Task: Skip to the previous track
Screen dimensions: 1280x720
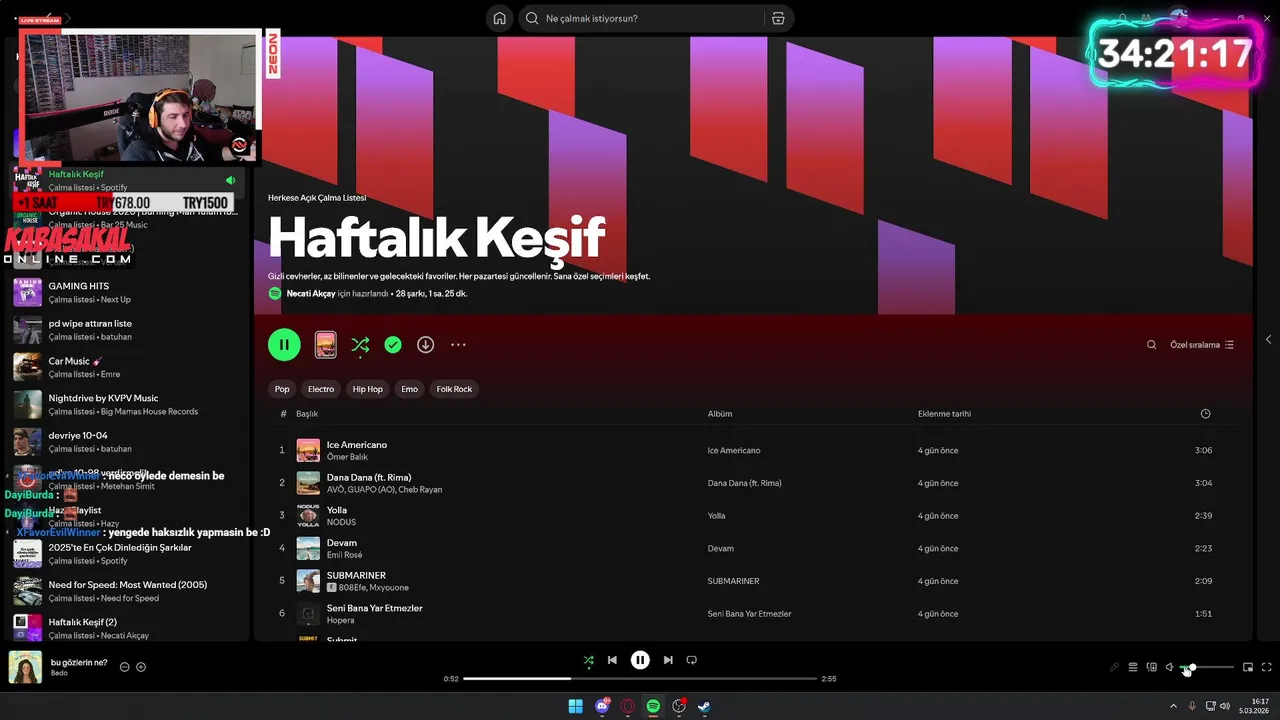Action: [x=612, y=660]
